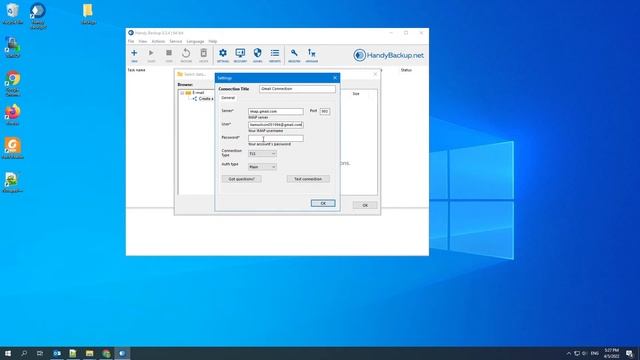This screenshot has height=360, width=640.
Task: Click the Recovery monitor icon in toolbar
Action: tap(240, 53)
